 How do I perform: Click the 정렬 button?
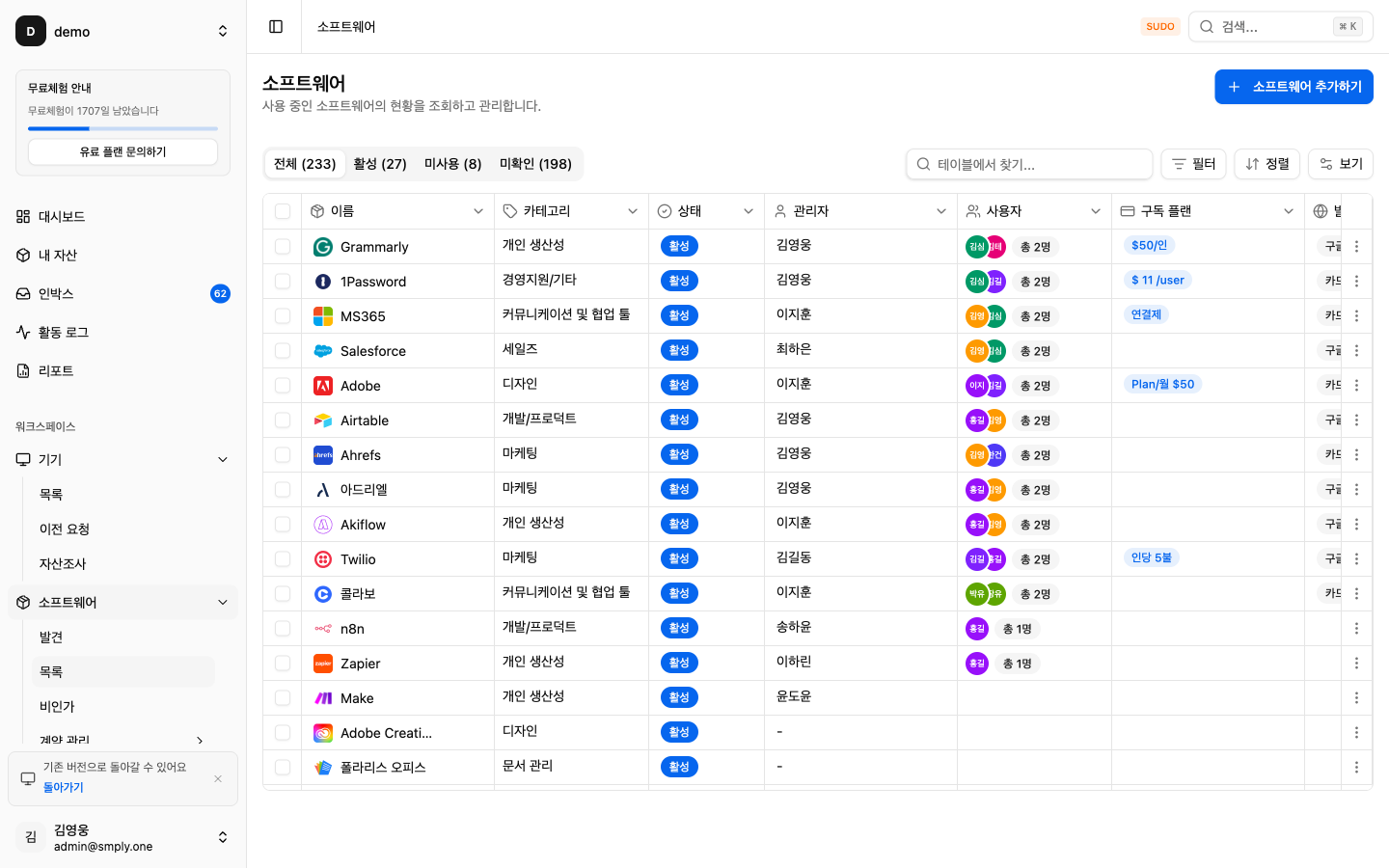[x=1267, y=164]
